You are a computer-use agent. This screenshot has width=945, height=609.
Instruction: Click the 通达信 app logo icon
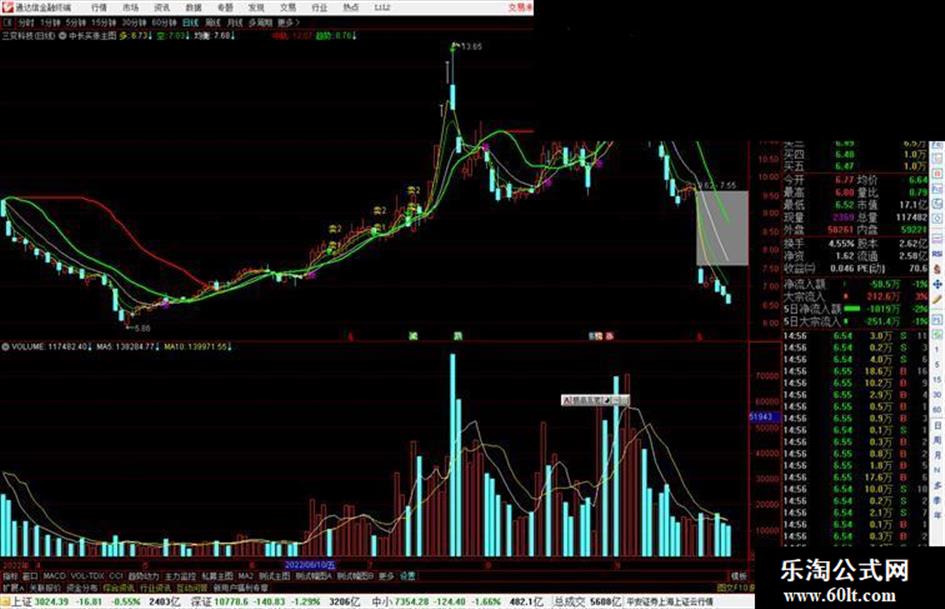(8, 7)
